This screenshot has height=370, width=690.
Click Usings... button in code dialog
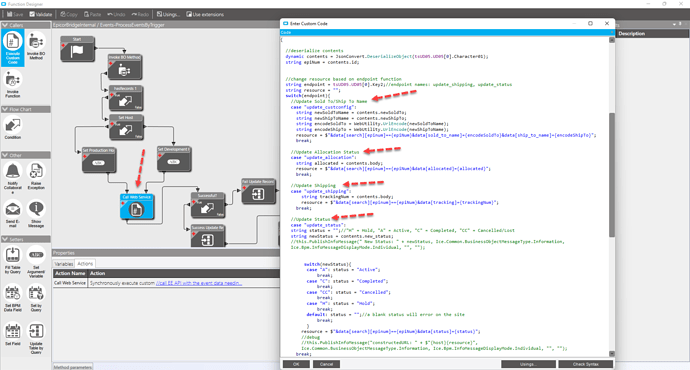528,364
